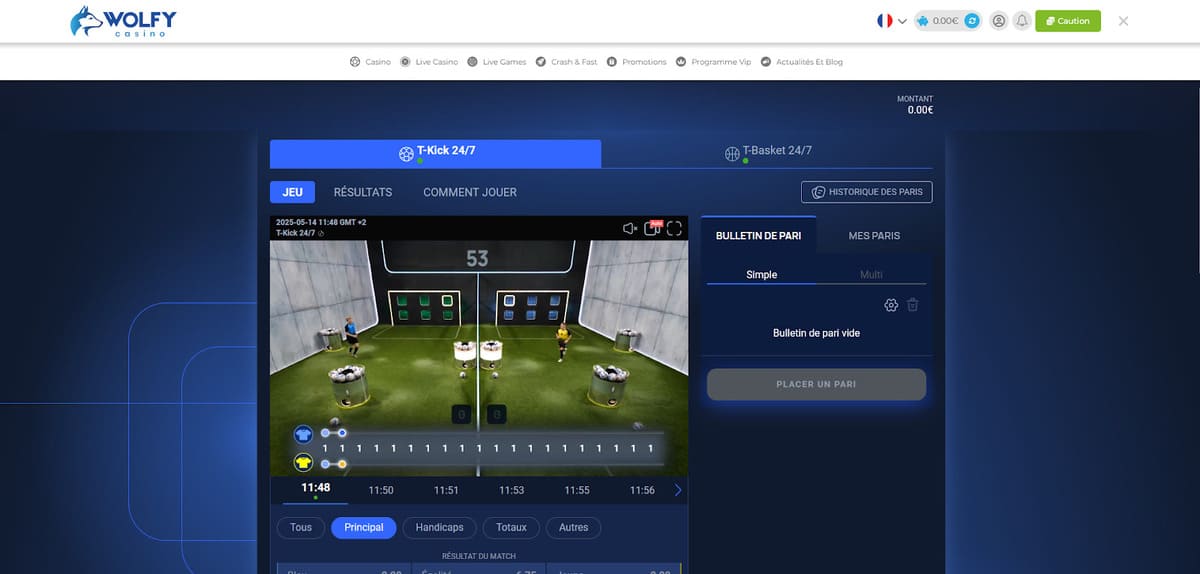
Task: Open the Crash & Fast menu item
Action: [x=566, y=62]
